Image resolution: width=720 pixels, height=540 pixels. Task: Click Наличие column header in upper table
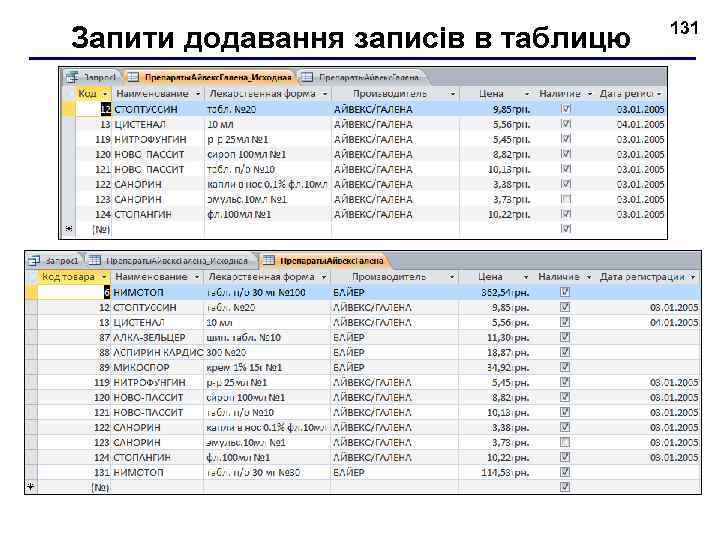[564, 94]
